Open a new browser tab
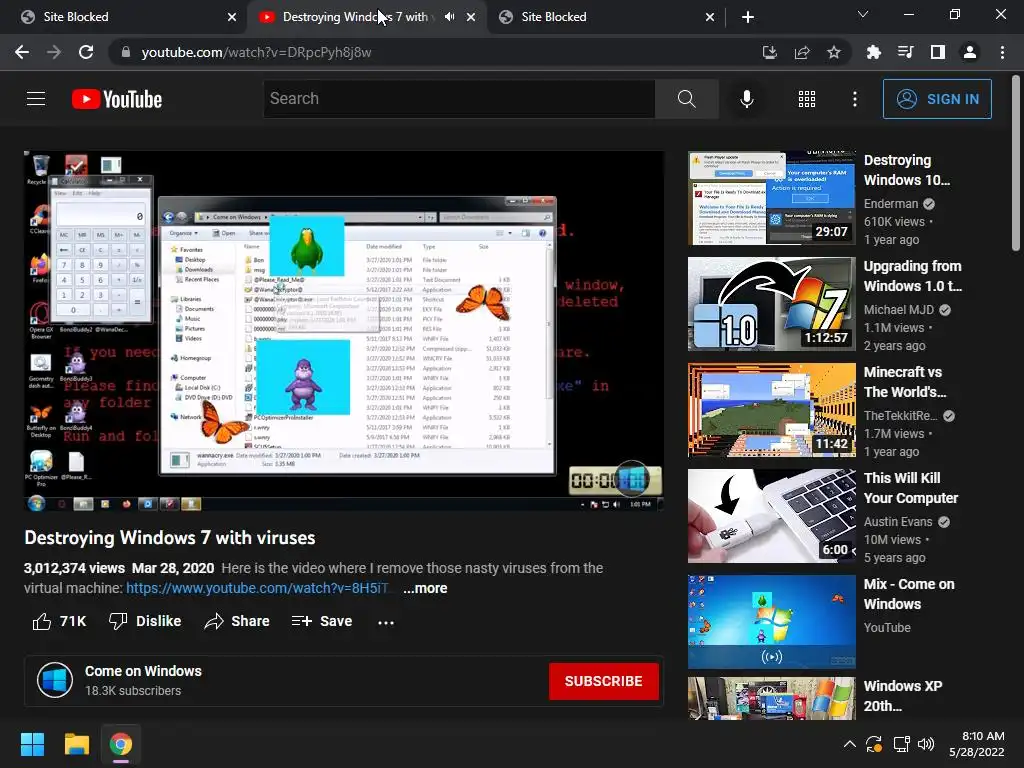The height and width of the screenshot is (768, 1024). (748, 17)
